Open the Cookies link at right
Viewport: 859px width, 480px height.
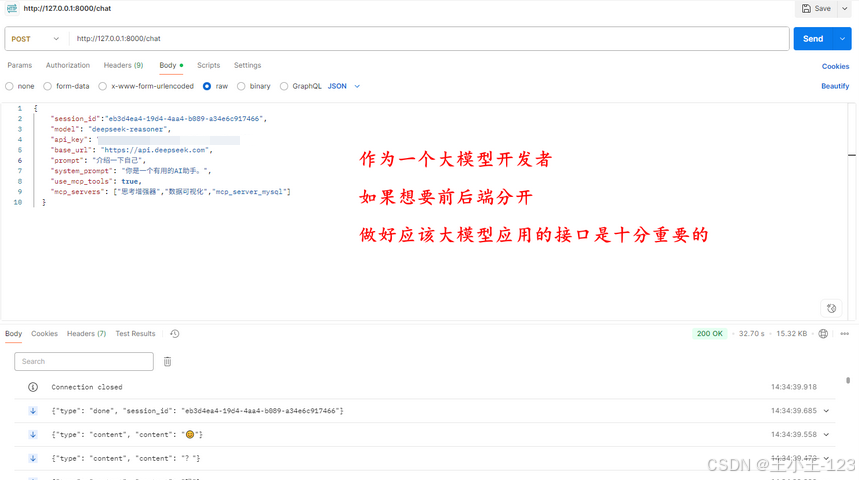tap(835, 66)
